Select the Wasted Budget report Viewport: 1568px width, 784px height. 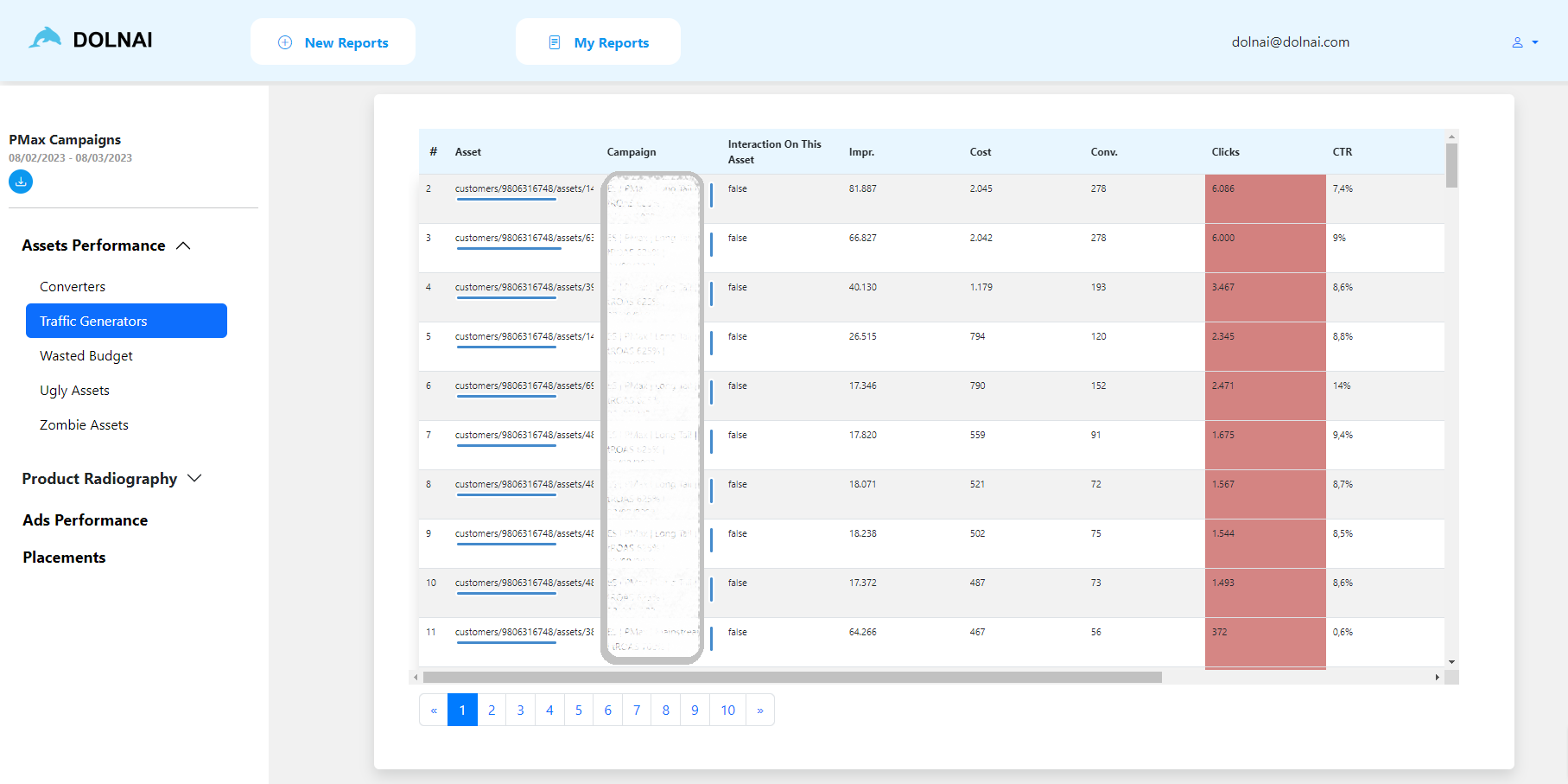86,355
